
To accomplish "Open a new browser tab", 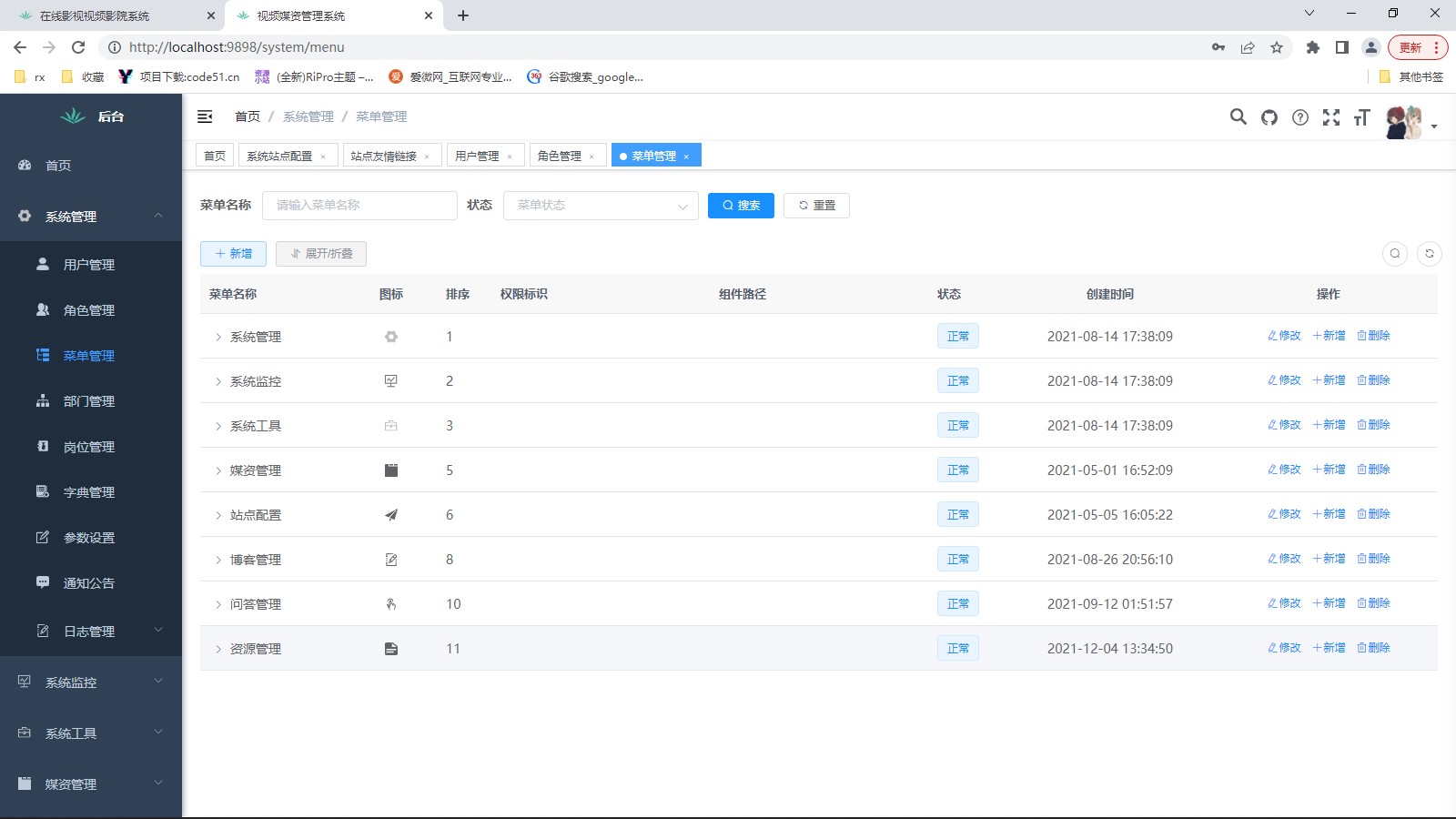I will click(x=463, y=15).
